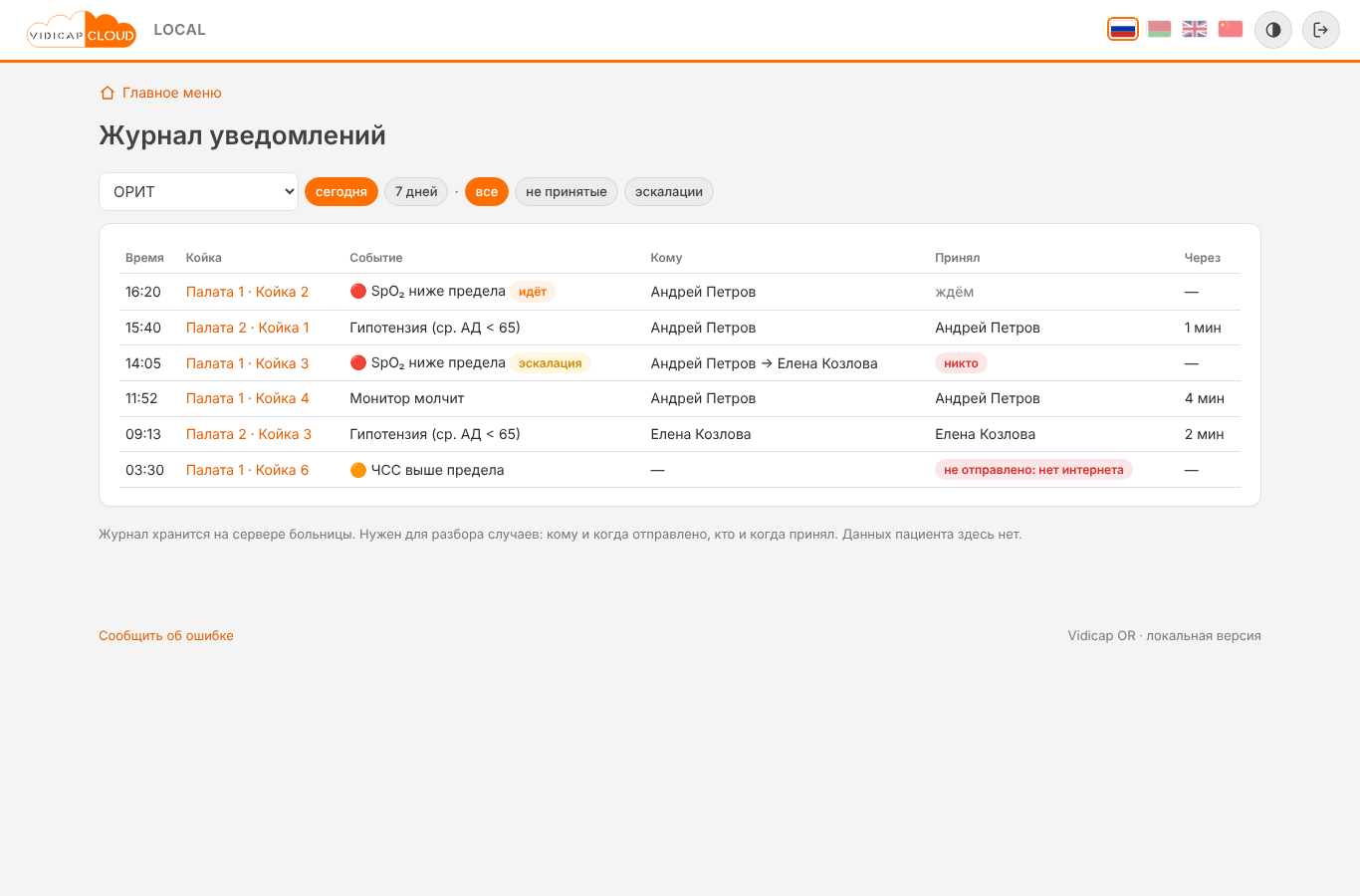The height and width of the screenshot is (896, 1360).
Task: Show only эскалации filter
Action: pos(669,192)
